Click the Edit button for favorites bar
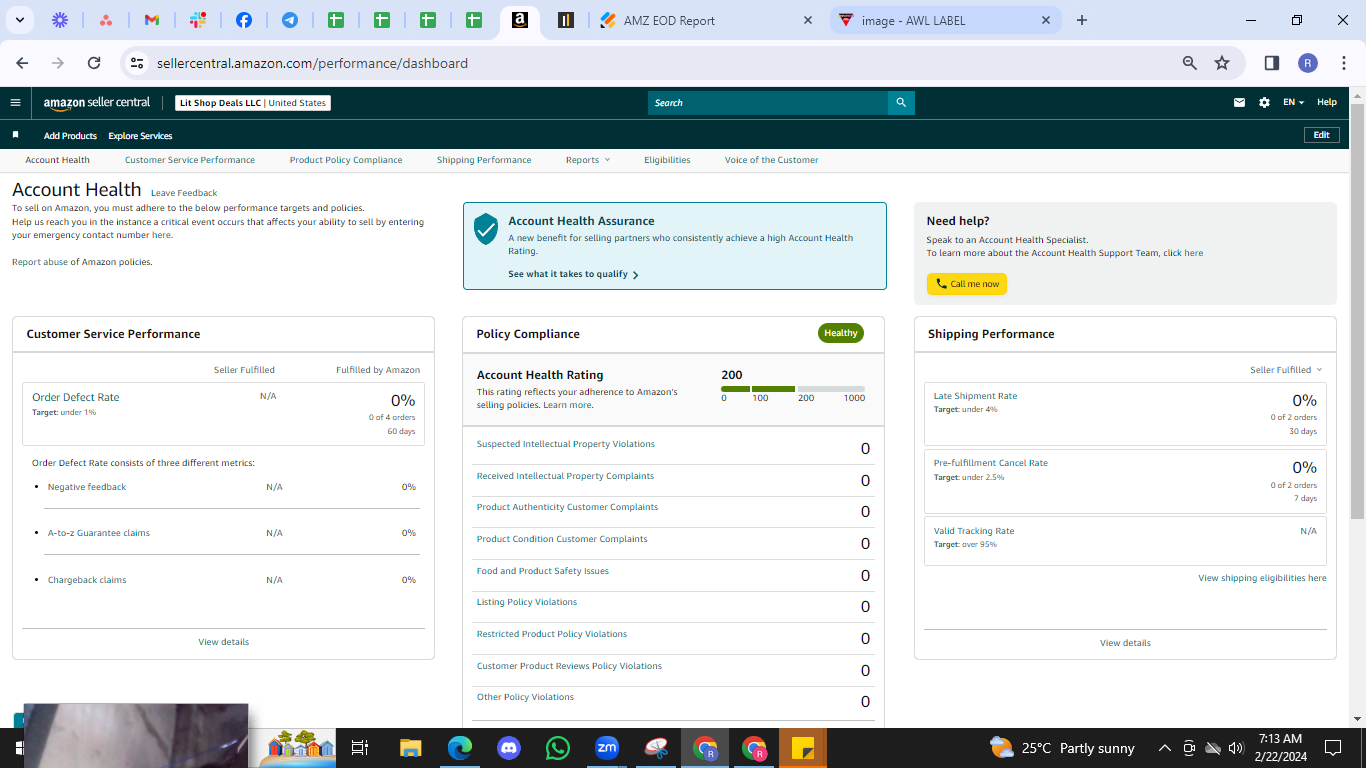 click(1321, 135)
